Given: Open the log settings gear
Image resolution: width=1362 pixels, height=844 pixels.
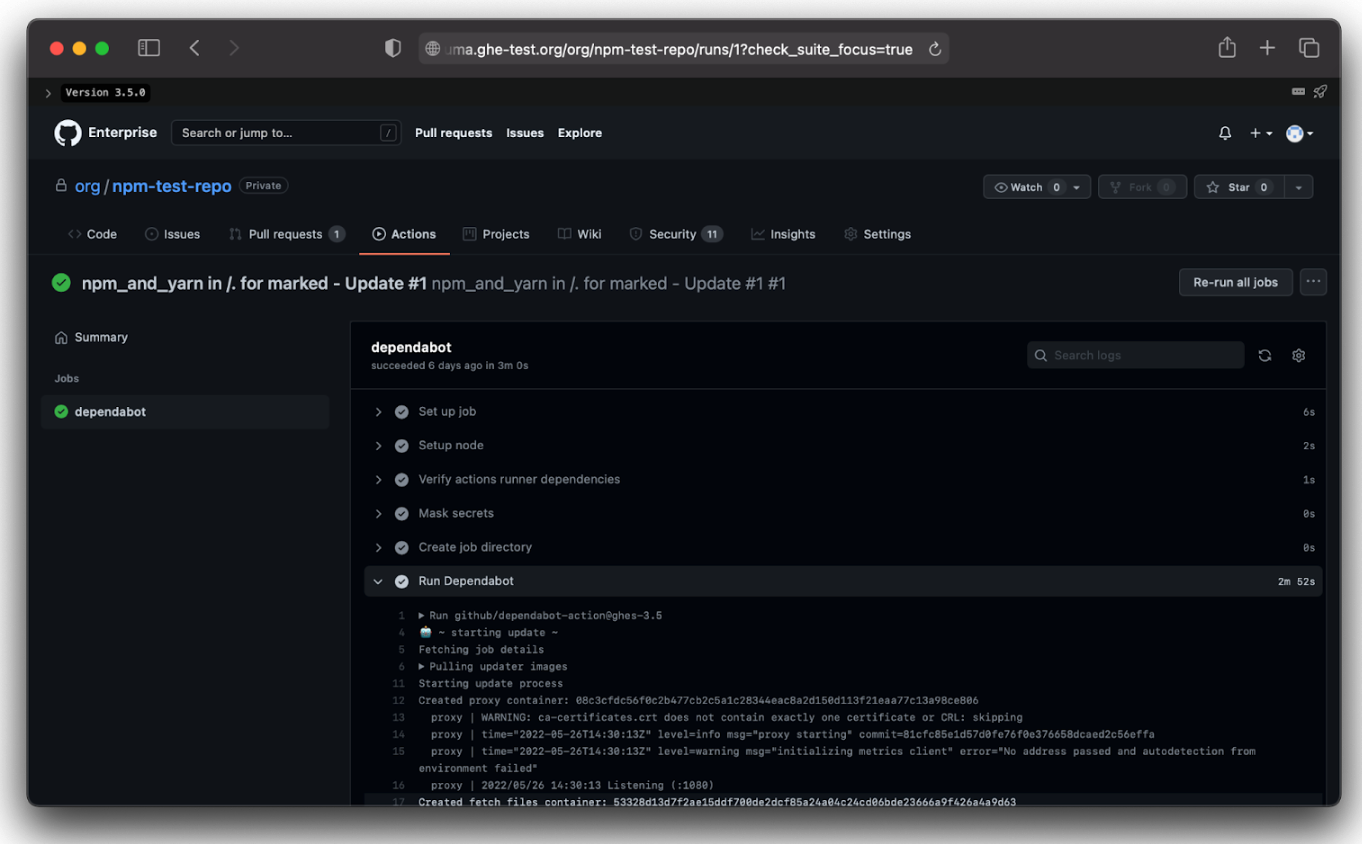Looking at the screenshot, I should 1298,355.
